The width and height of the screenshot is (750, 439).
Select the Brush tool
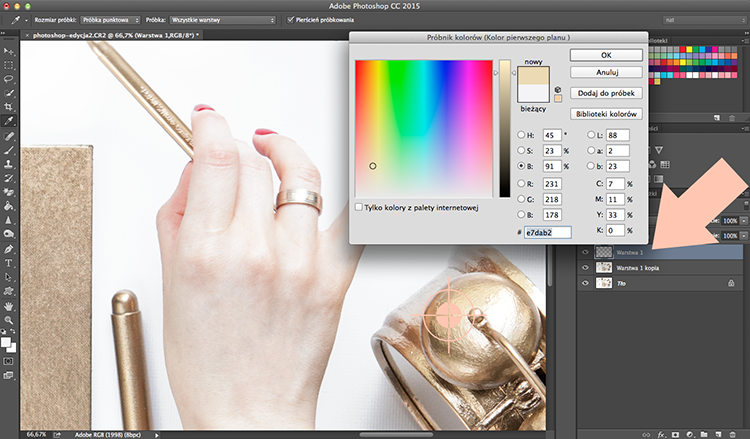click(9, 150)
